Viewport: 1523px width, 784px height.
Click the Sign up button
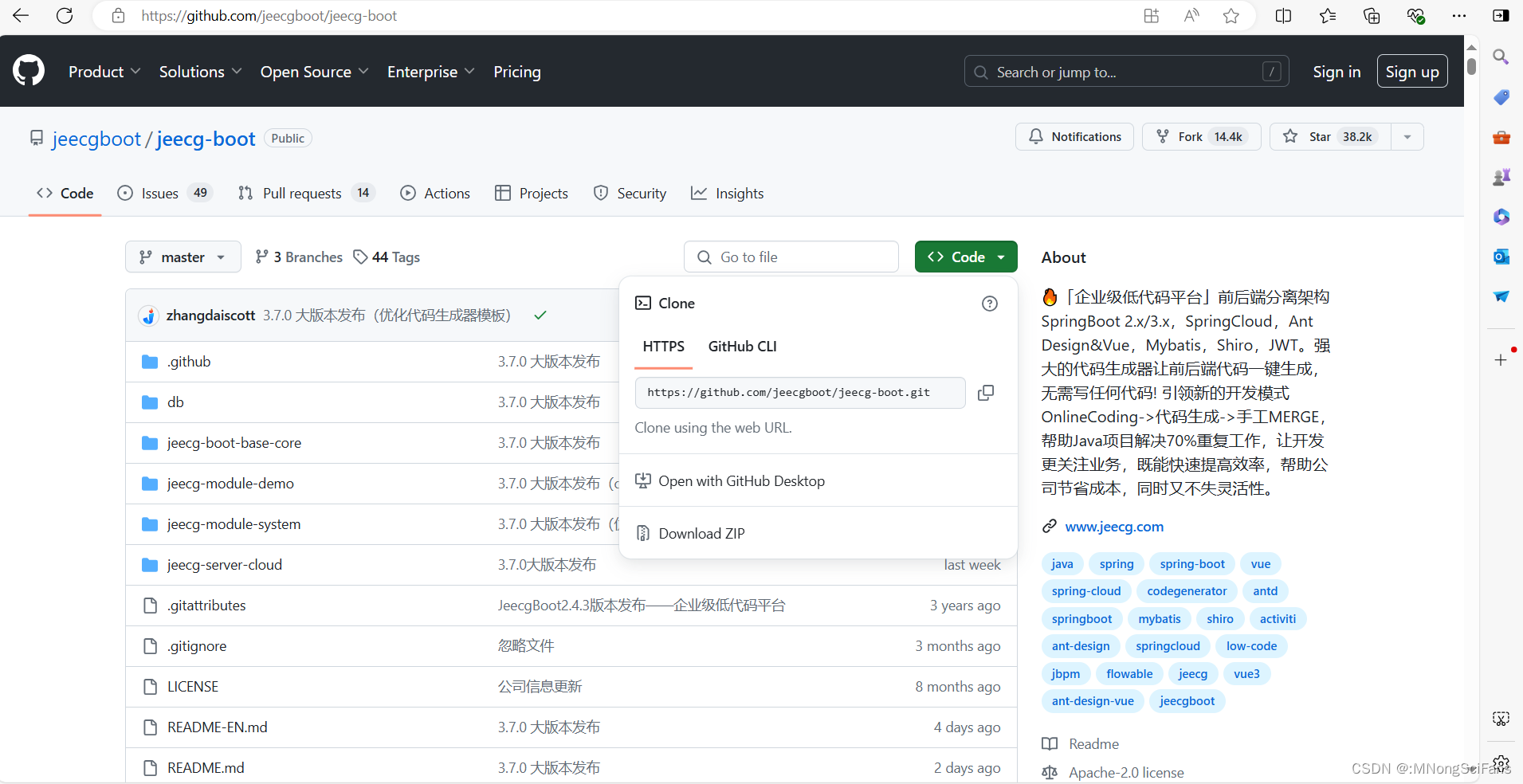pos(1412,72)
